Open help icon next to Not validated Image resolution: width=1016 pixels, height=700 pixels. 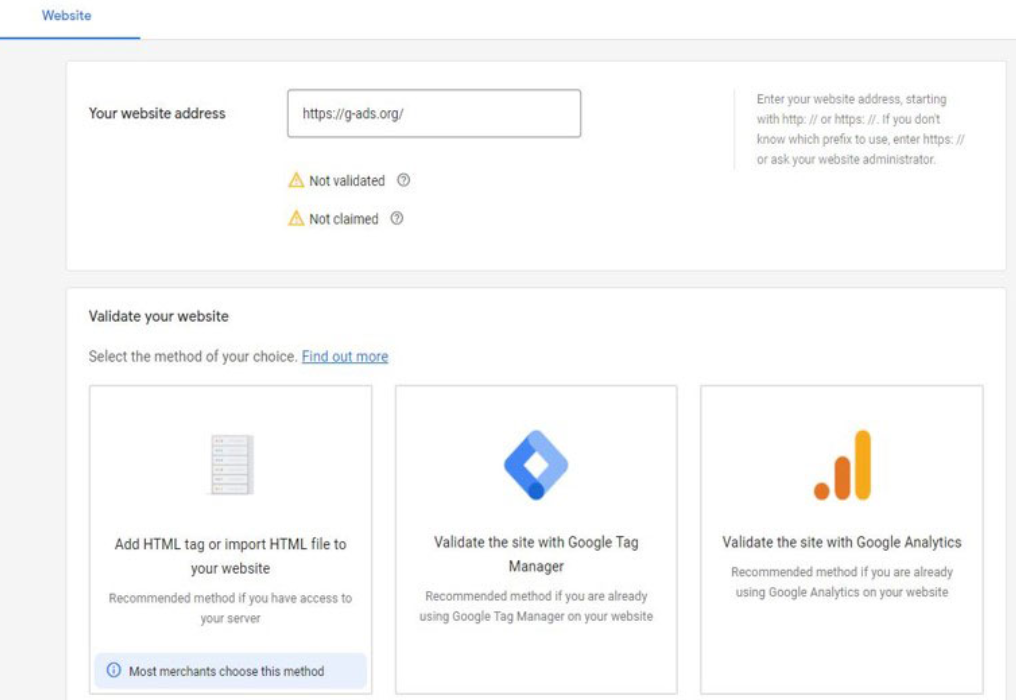click(403, 181)
